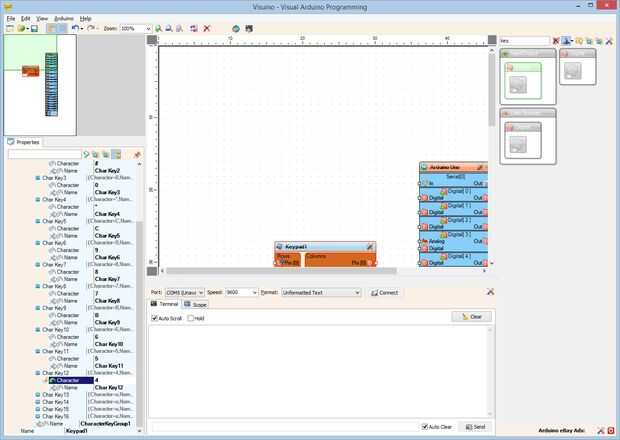The height and width of the screenshot is (440, 620).
Task: Expand the Char Key16 tree node
Action: [x=38, y=416]
